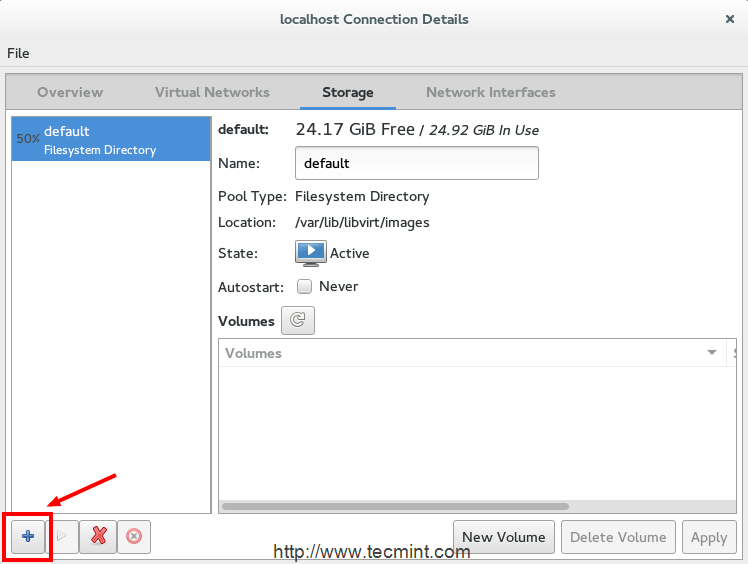Select the default Filesystem Directory pool

click(111, 139)
